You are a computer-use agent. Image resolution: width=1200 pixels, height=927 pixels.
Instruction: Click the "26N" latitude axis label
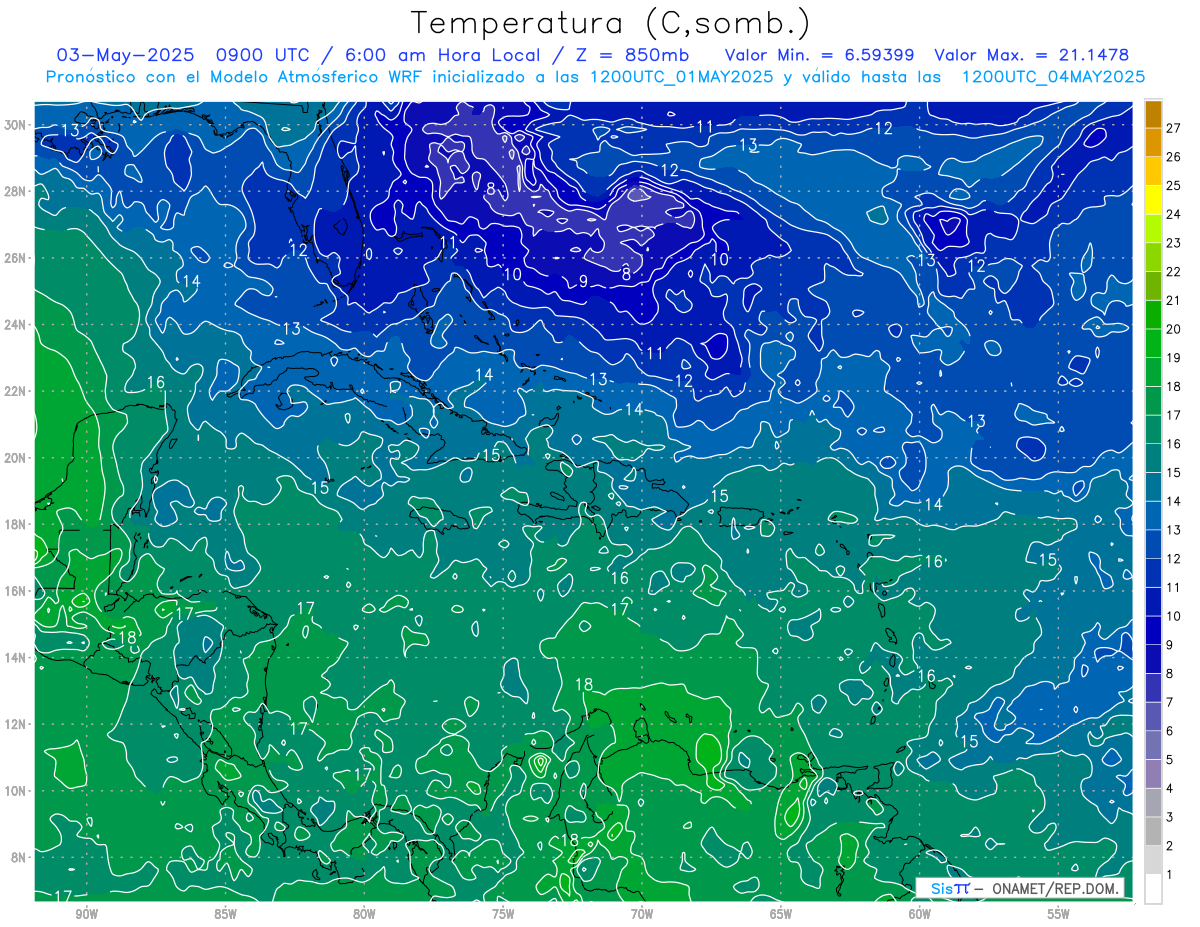coord(16,258)
